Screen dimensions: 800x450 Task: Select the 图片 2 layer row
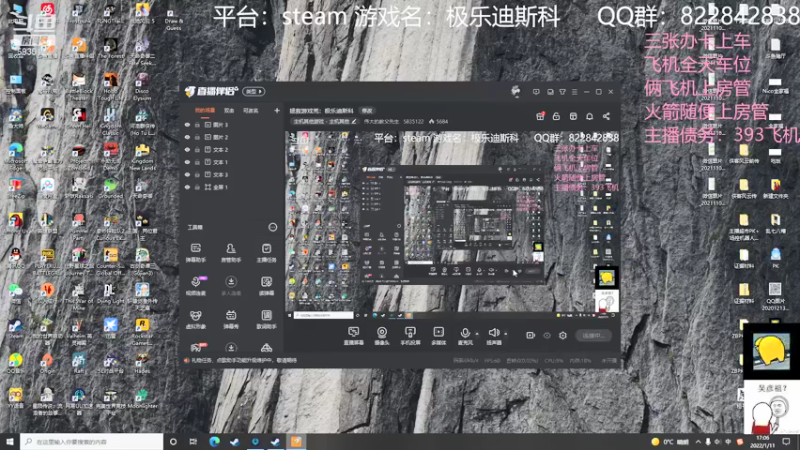232,137
